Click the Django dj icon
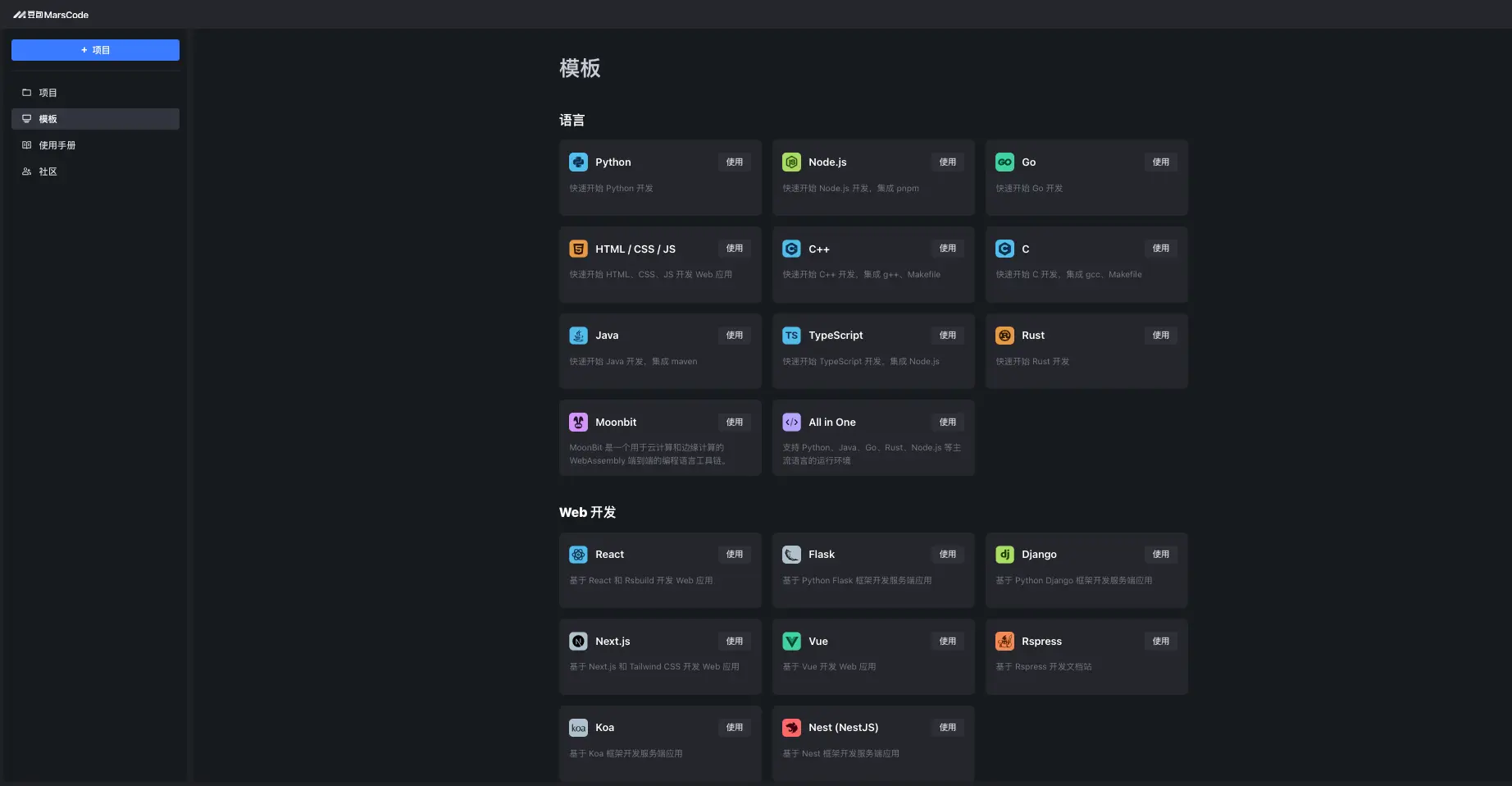The height and width of the screenshot is (786, 1512). point(1004,555)
